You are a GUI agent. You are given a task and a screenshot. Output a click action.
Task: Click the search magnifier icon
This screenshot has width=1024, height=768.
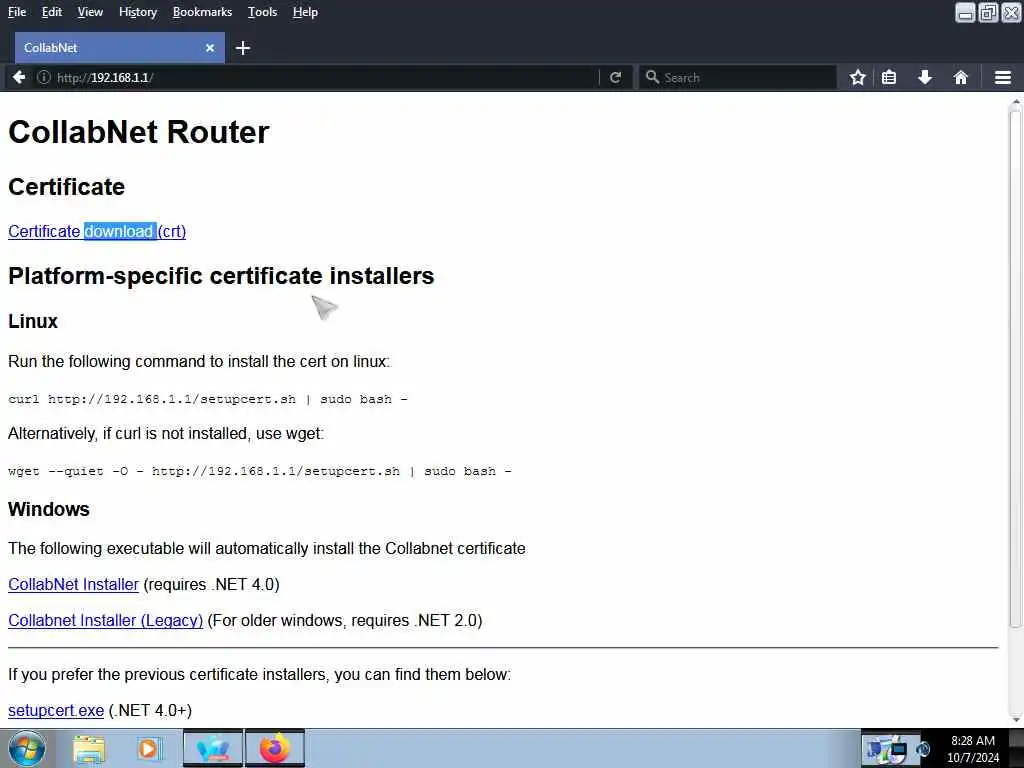652,77
